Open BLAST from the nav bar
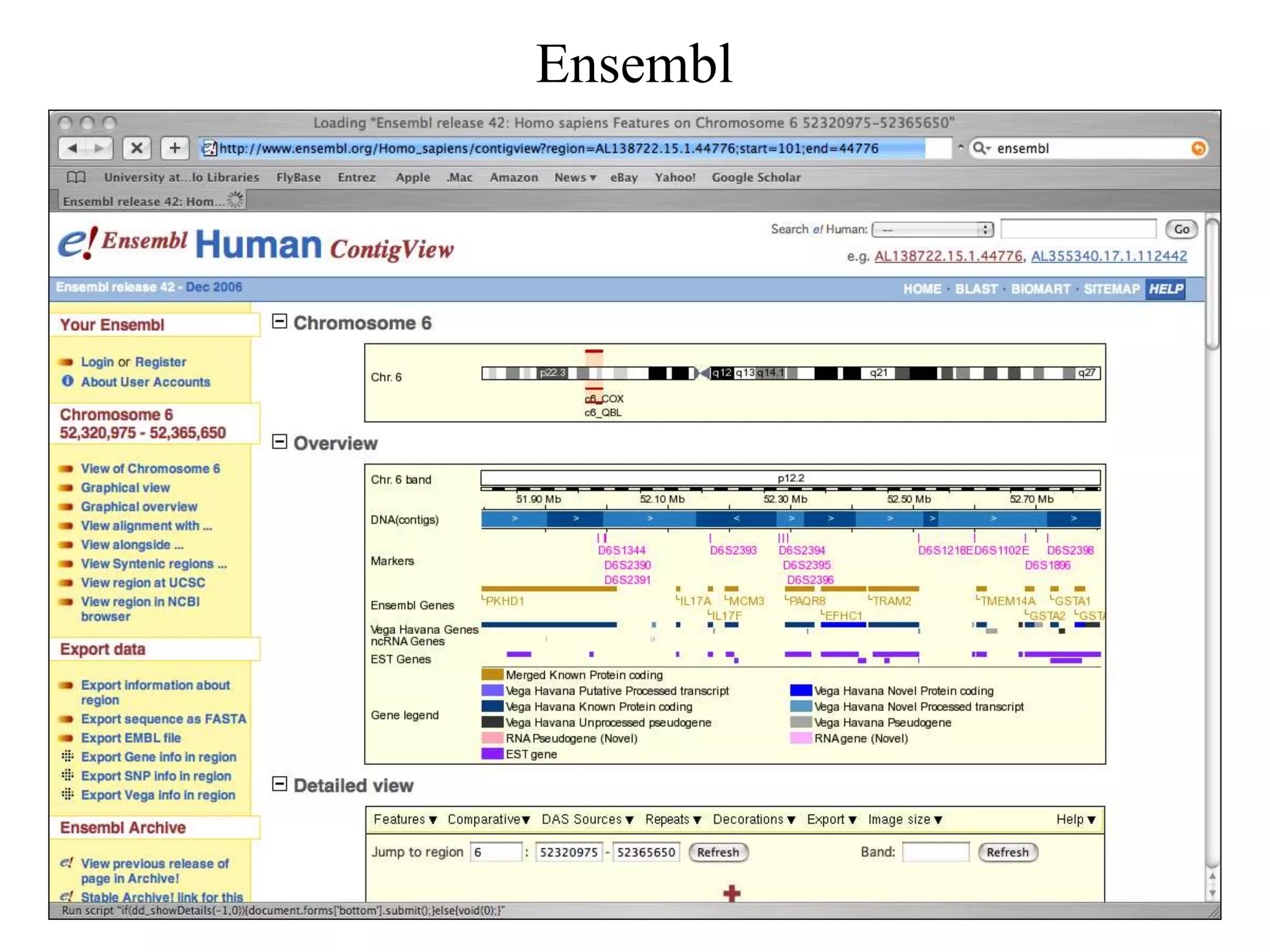This screenshot has width=1270, height=952. tap(976, 289)
